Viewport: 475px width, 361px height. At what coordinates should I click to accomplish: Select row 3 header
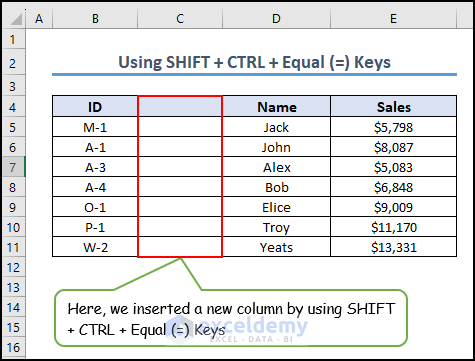point(13,86)
